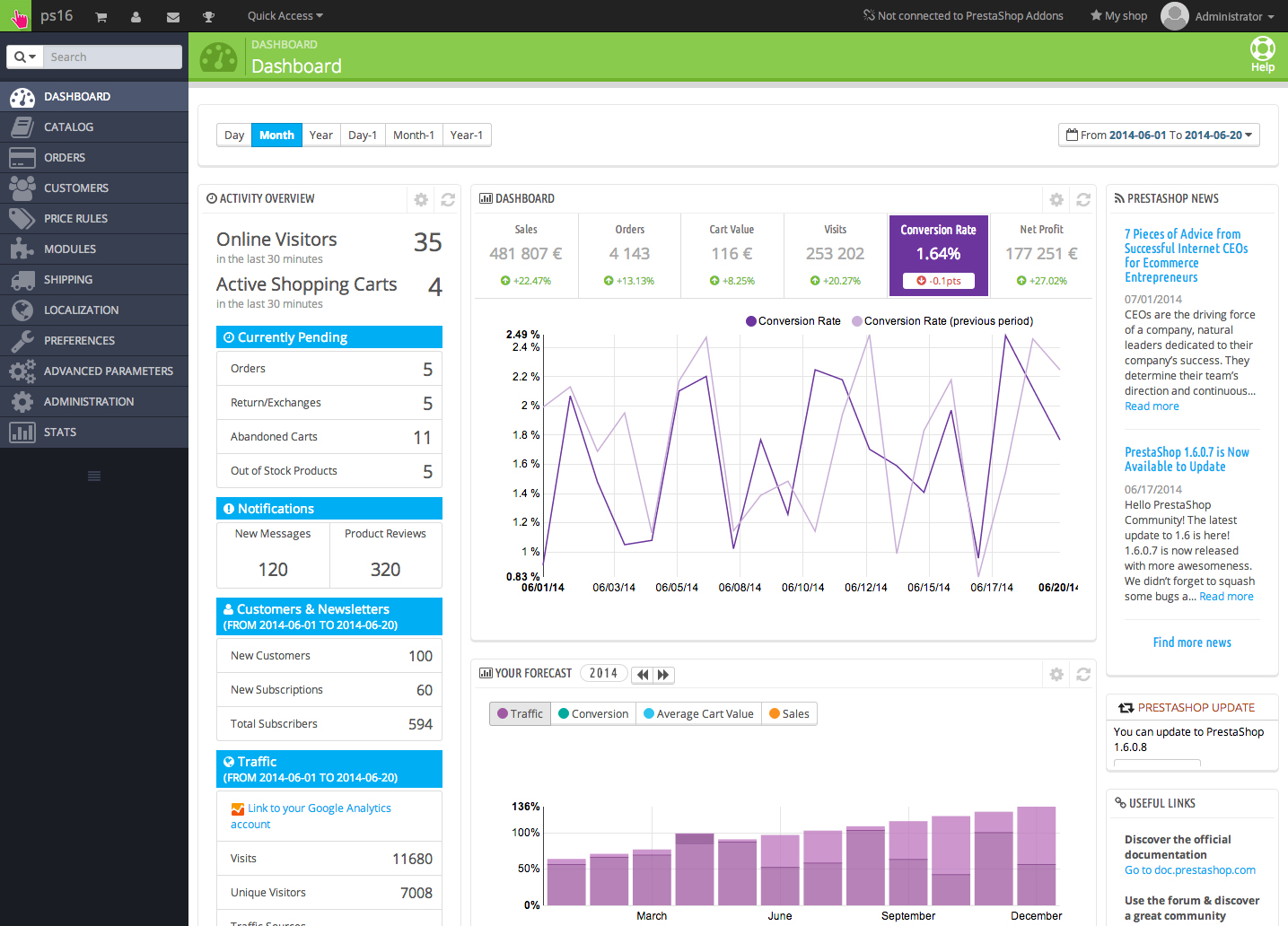Switch period to Month-1
1288x926 pixels.
(x=414, y=135)
